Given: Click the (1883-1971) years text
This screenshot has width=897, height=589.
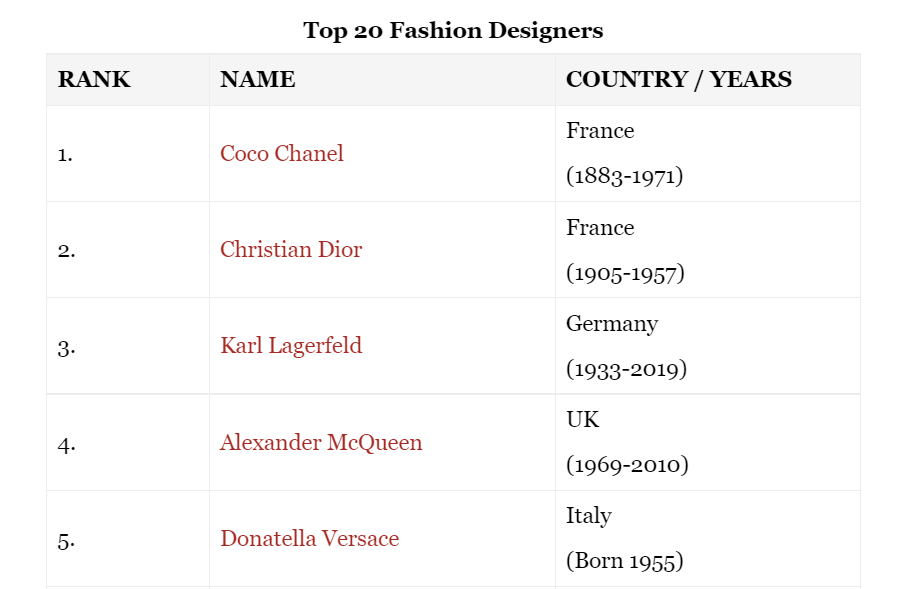Looking at the screenshot, I should [624, 177].
